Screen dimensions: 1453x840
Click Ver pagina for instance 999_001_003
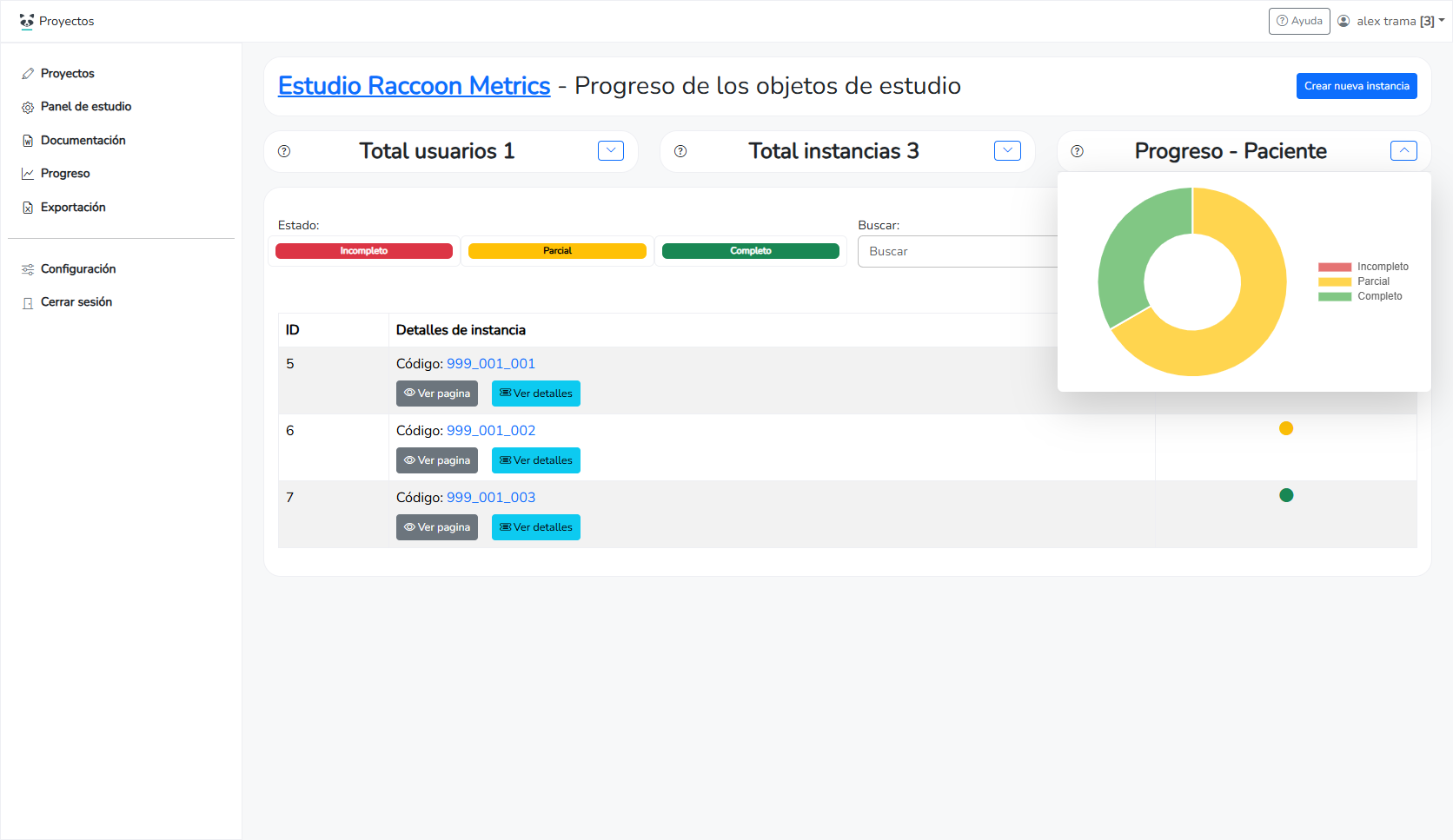(x=437, y=527)
